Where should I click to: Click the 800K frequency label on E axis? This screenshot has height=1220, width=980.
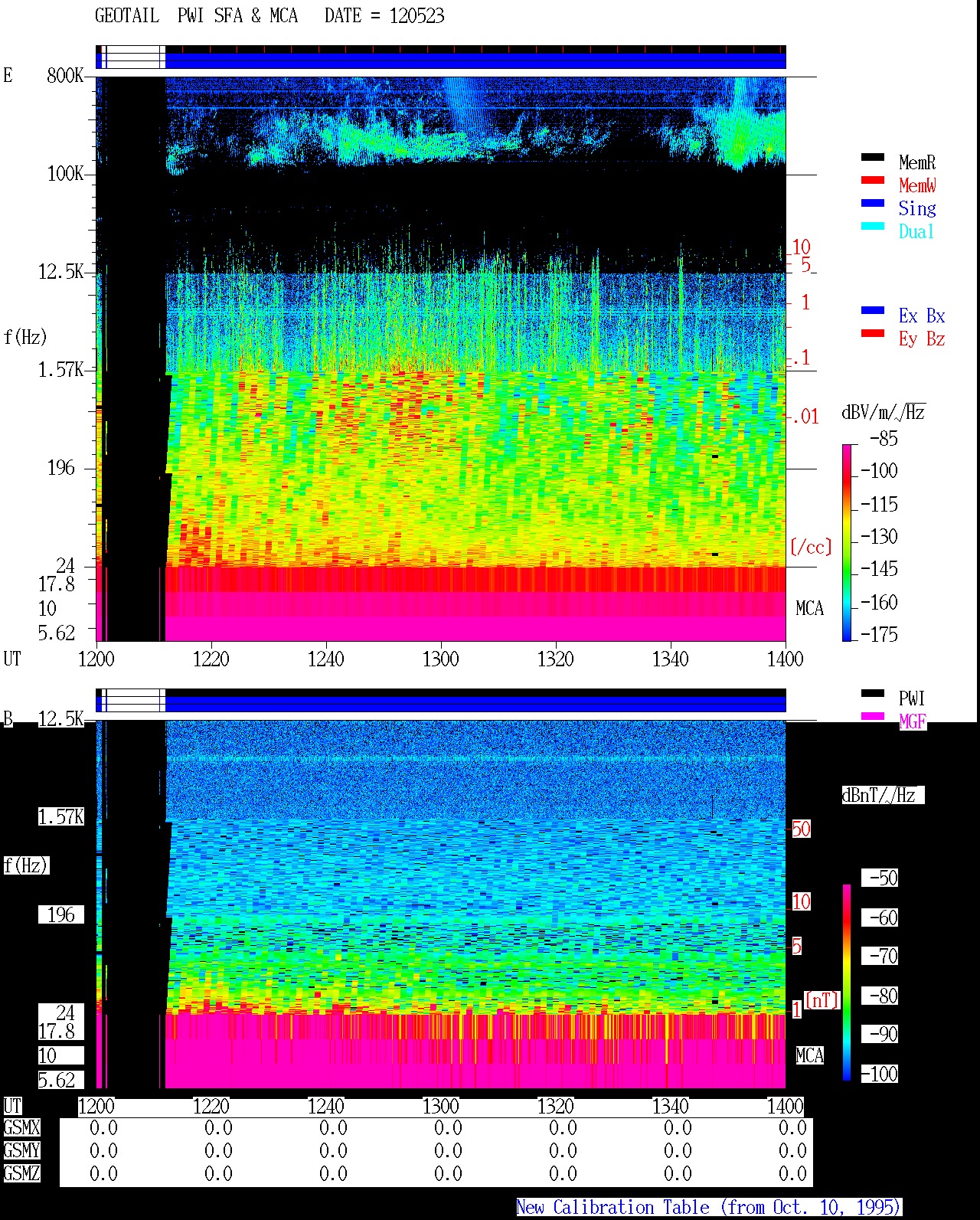[x=65, y=75]
